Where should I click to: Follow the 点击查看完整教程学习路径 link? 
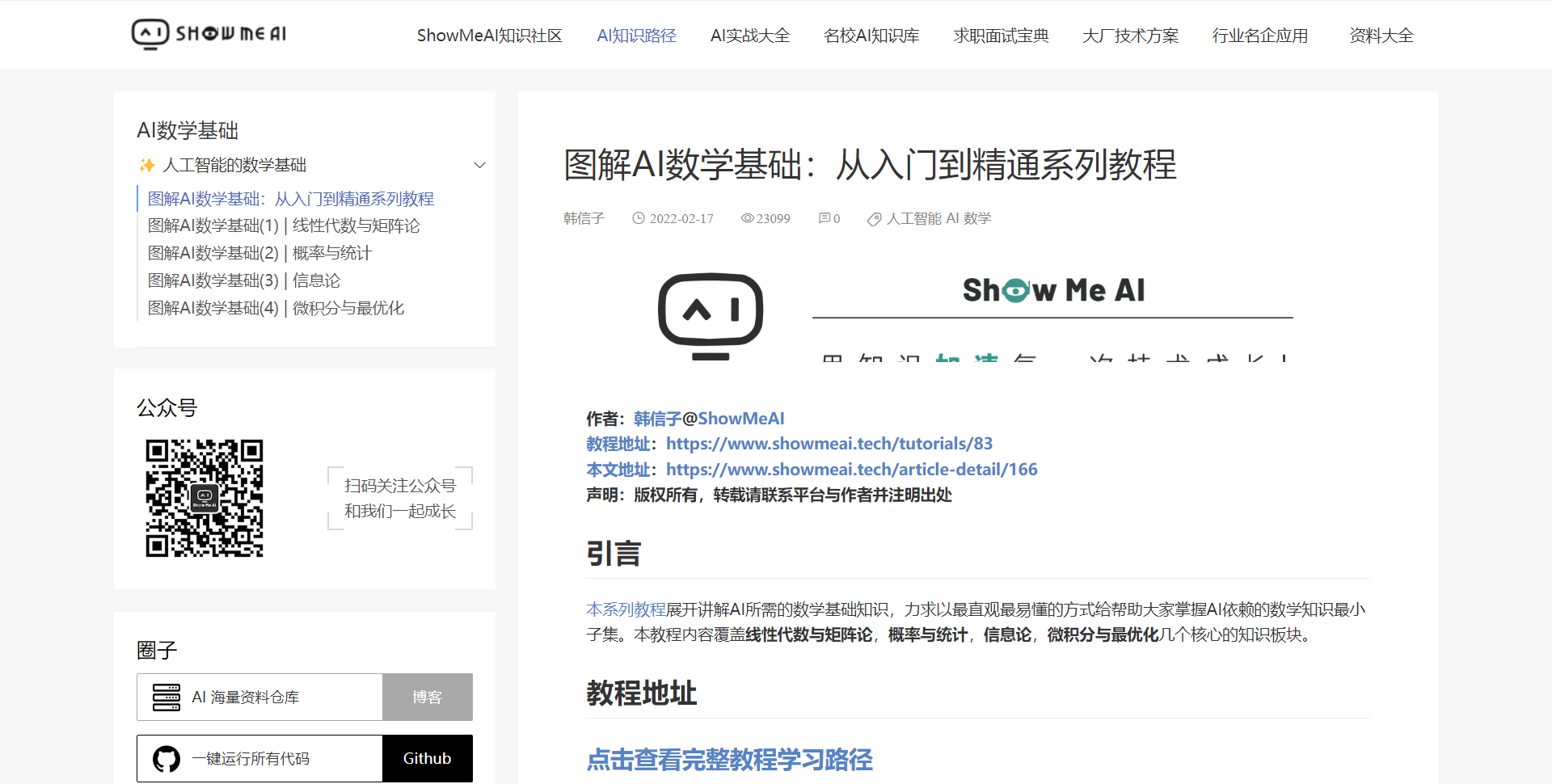[x=729, y=760]
